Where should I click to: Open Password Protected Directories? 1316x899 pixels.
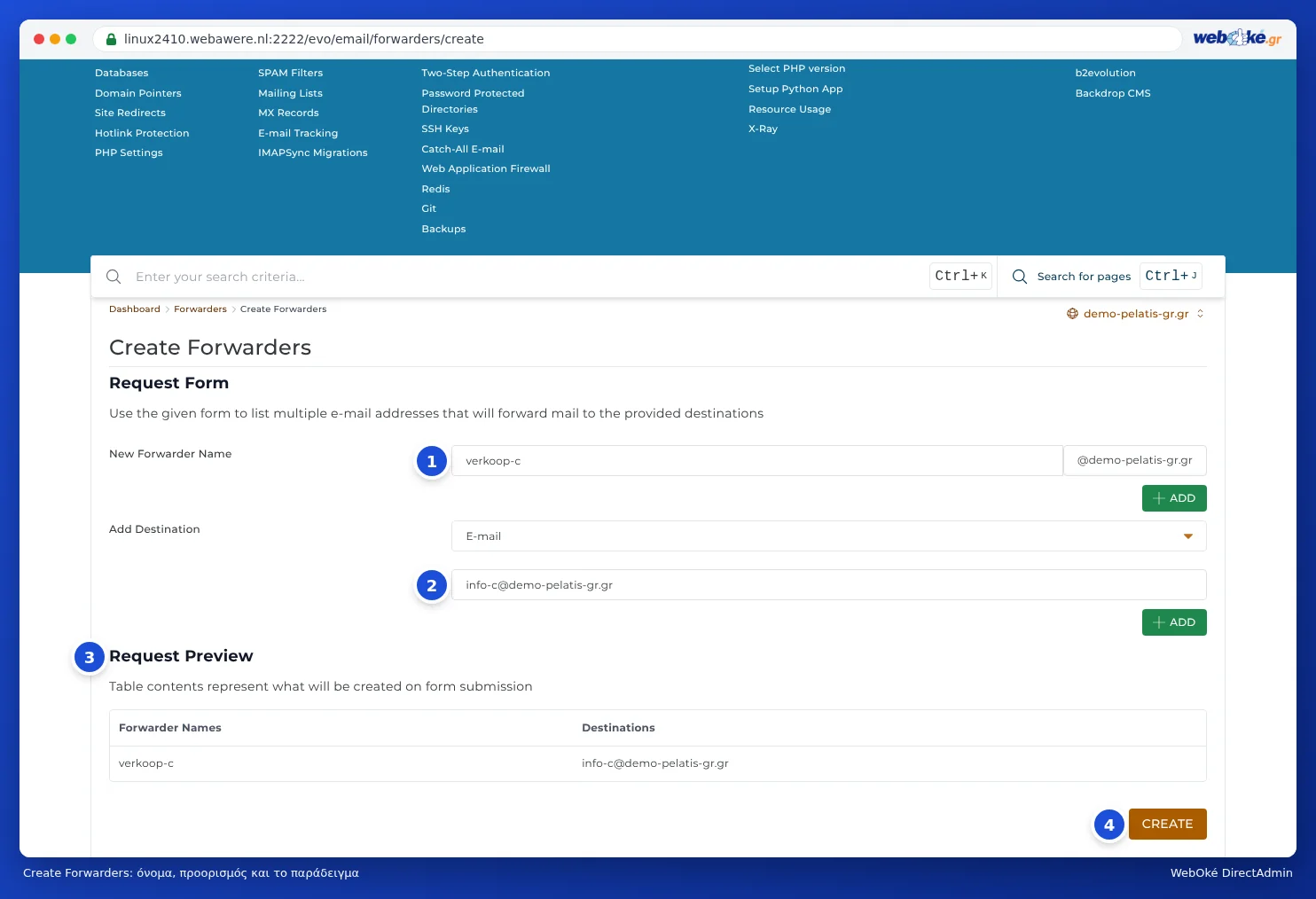click(x=473, y=101)
